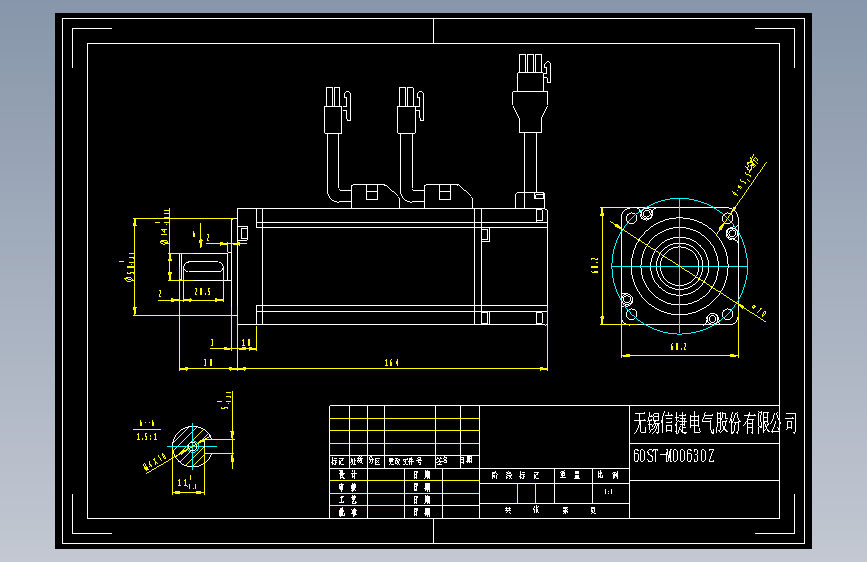Select the cyan bolt circle on flange view
The width and height of the screenshot is (867, 562).
680,266
